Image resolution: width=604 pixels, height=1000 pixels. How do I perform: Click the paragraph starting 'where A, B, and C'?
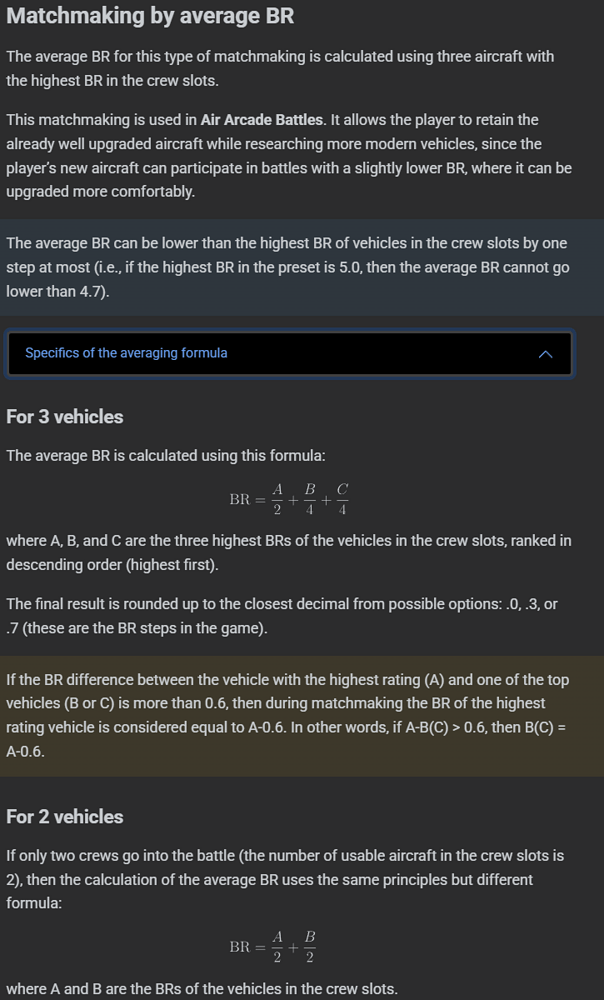tap(288, 553)
